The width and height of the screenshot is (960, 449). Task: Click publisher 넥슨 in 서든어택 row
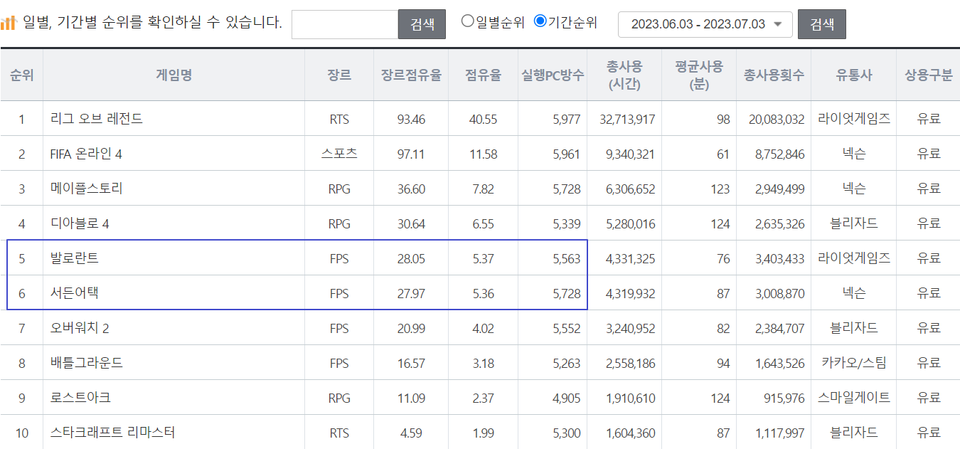[x=853, y=293]
